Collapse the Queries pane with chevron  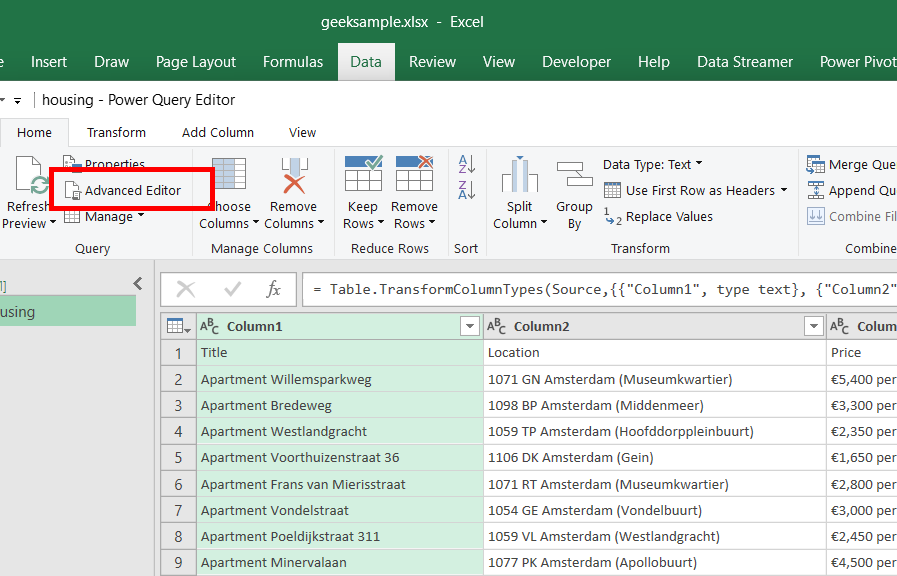(x=138, y=284)
